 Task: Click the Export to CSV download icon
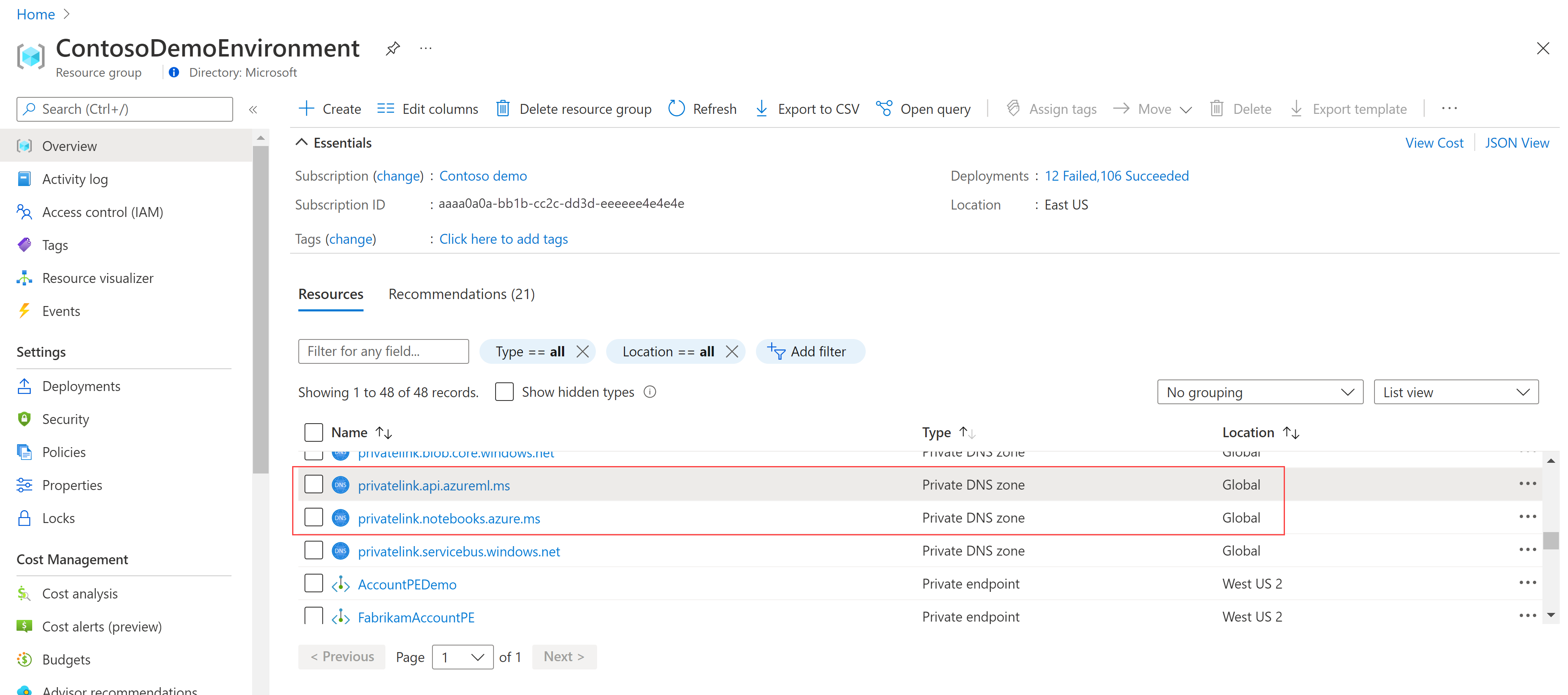tap(761, 109)
